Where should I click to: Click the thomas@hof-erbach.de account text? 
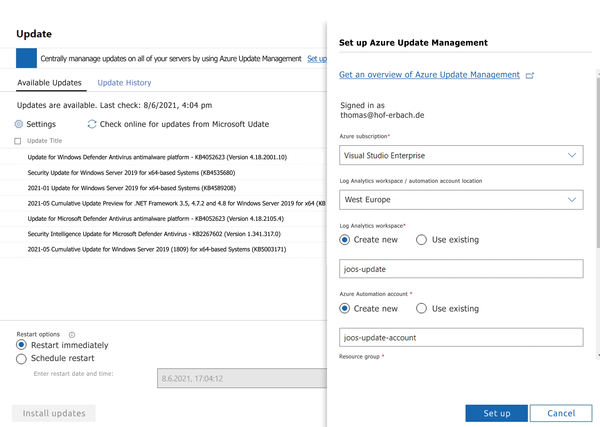click(x=382, y=115)
